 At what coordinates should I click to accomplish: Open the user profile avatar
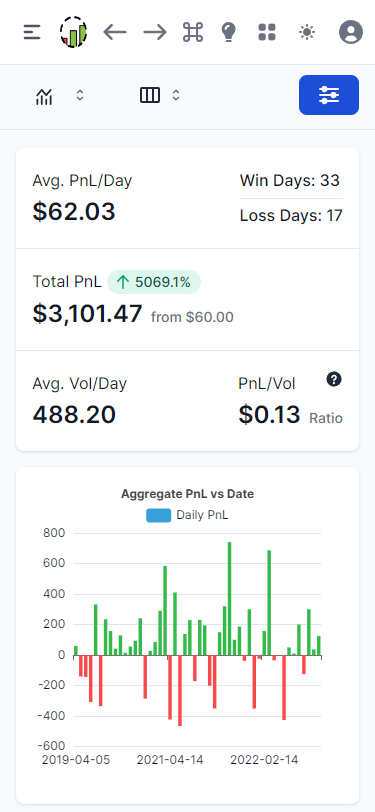pyautogui.click(x=351, y=32)
